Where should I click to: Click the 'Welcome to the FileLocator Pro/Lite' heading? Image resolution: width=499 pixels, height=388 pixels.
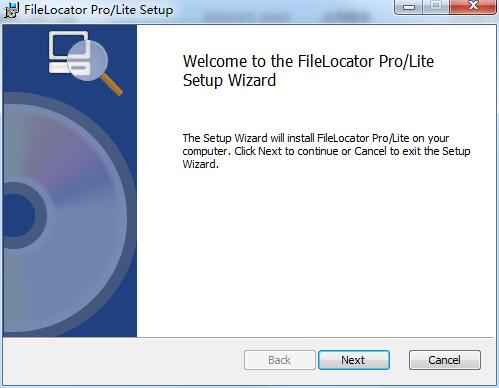(308, 61)
